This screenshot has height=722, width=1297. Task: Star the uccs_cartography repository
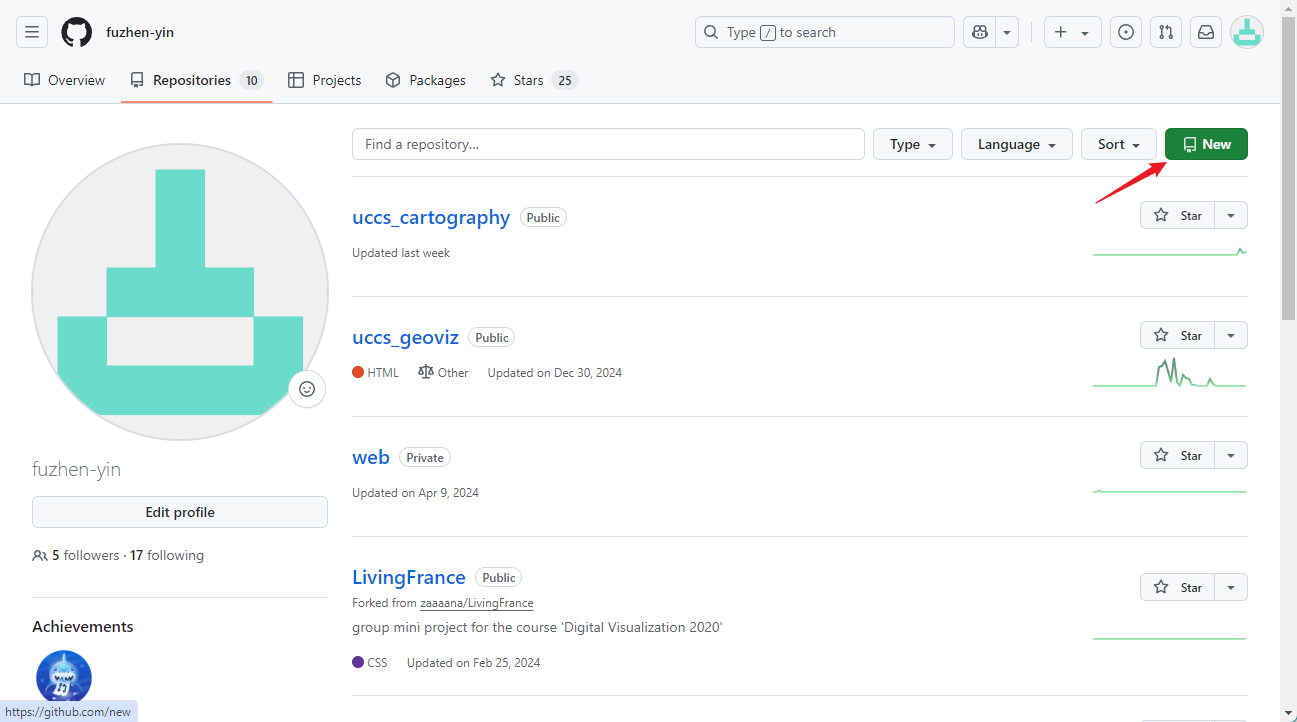(x=1178, y=215)
